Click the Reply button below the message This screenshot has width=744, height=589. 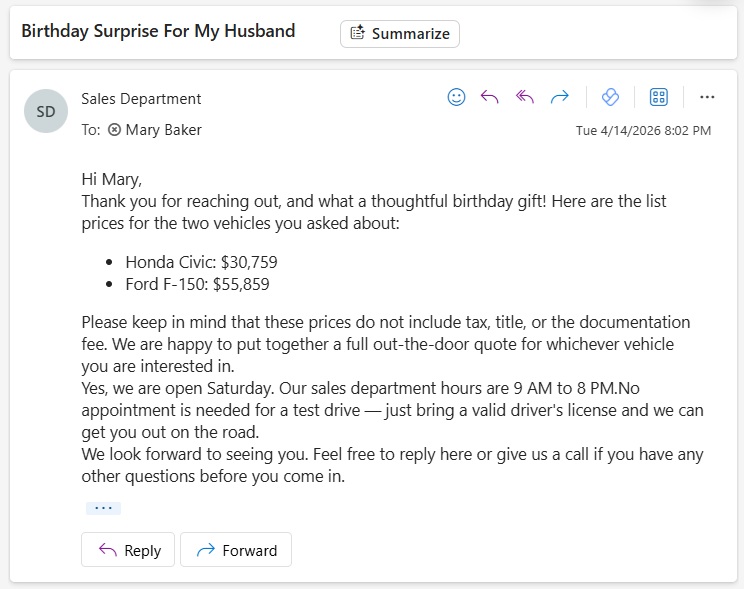pyautogui.click(x=128, y=550)
